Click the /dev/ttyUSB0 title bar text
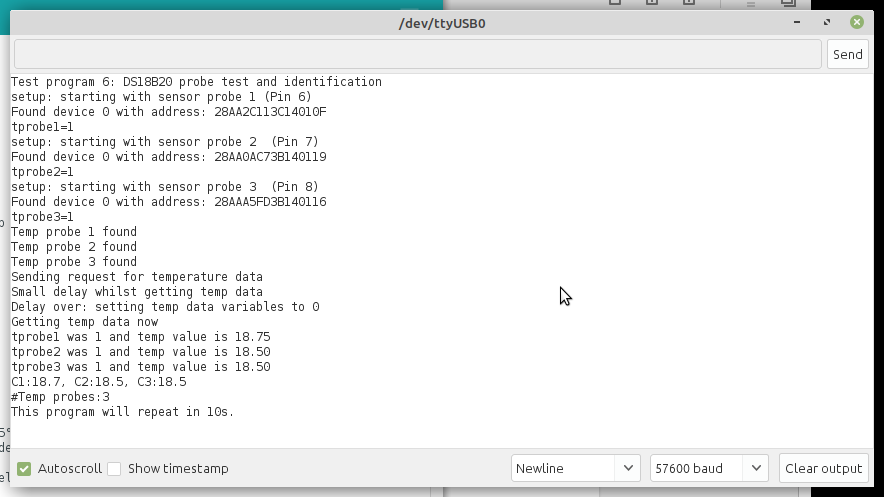The width and height of the screenshot is (884, 497). (442, 24)
